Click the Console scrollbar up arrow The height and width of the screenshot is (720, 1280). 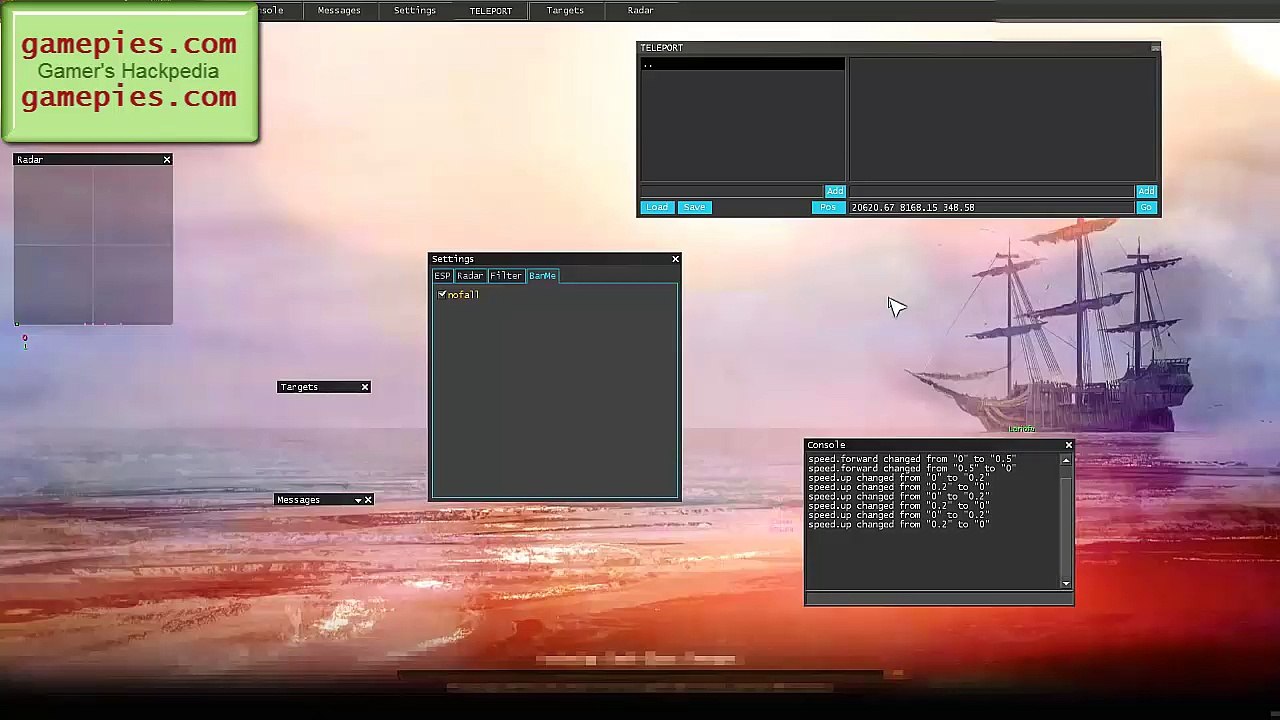tap(1066, 461)
